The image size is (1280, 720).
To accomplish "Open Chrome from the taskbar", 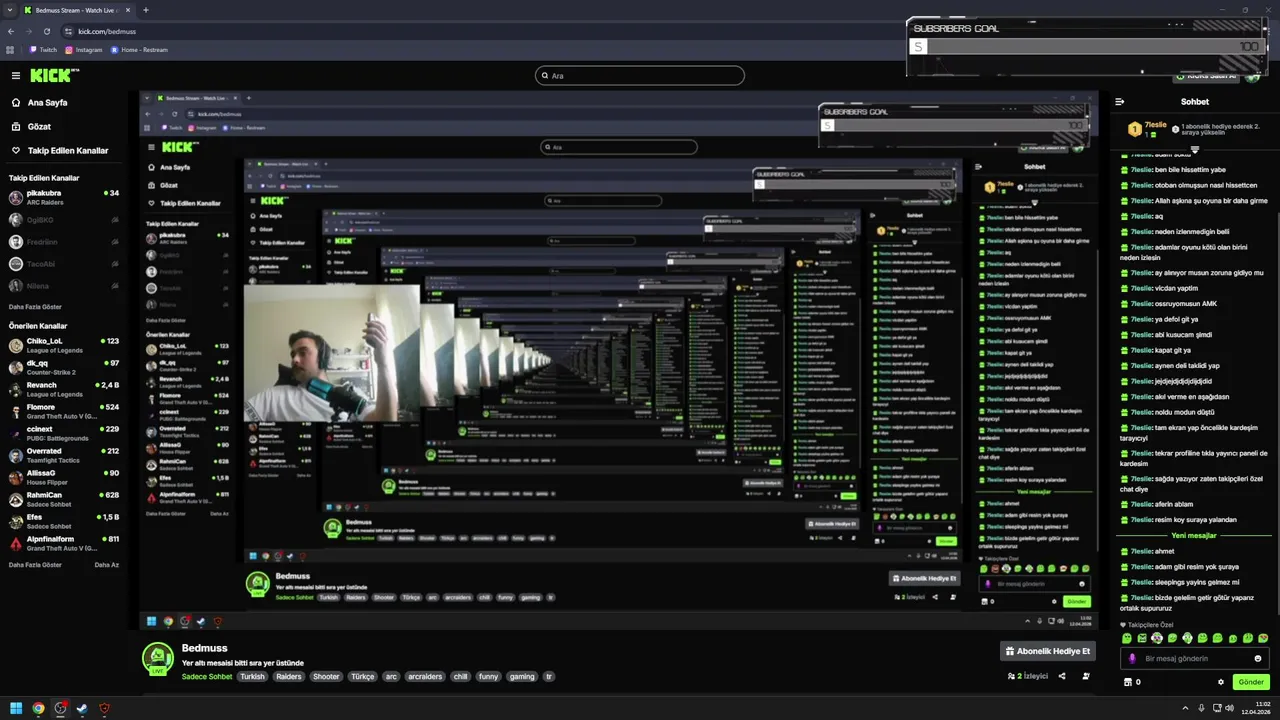I will tap(38, 708).
